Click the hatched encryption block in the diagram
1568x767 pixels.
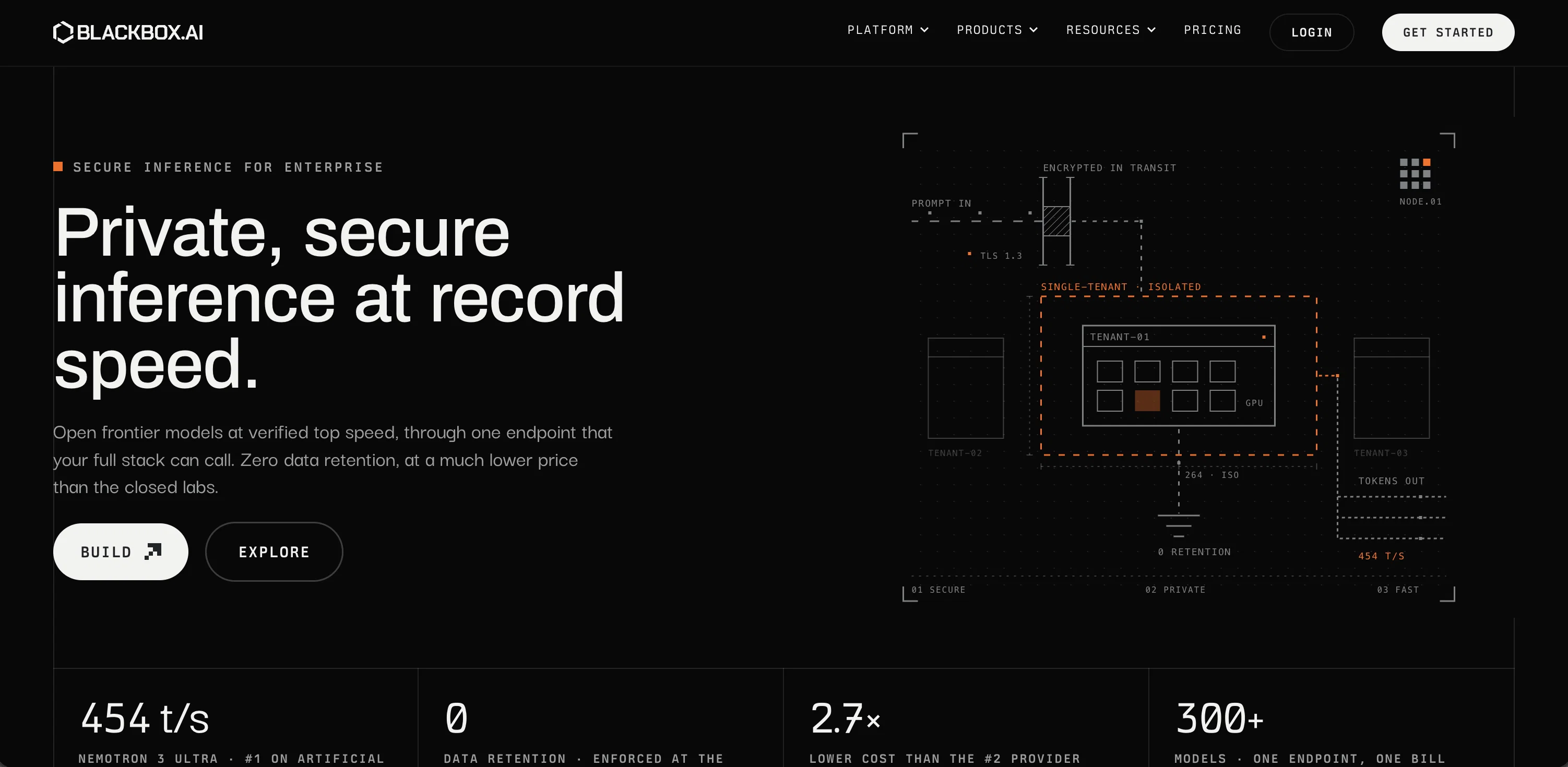pos(1056,221)
